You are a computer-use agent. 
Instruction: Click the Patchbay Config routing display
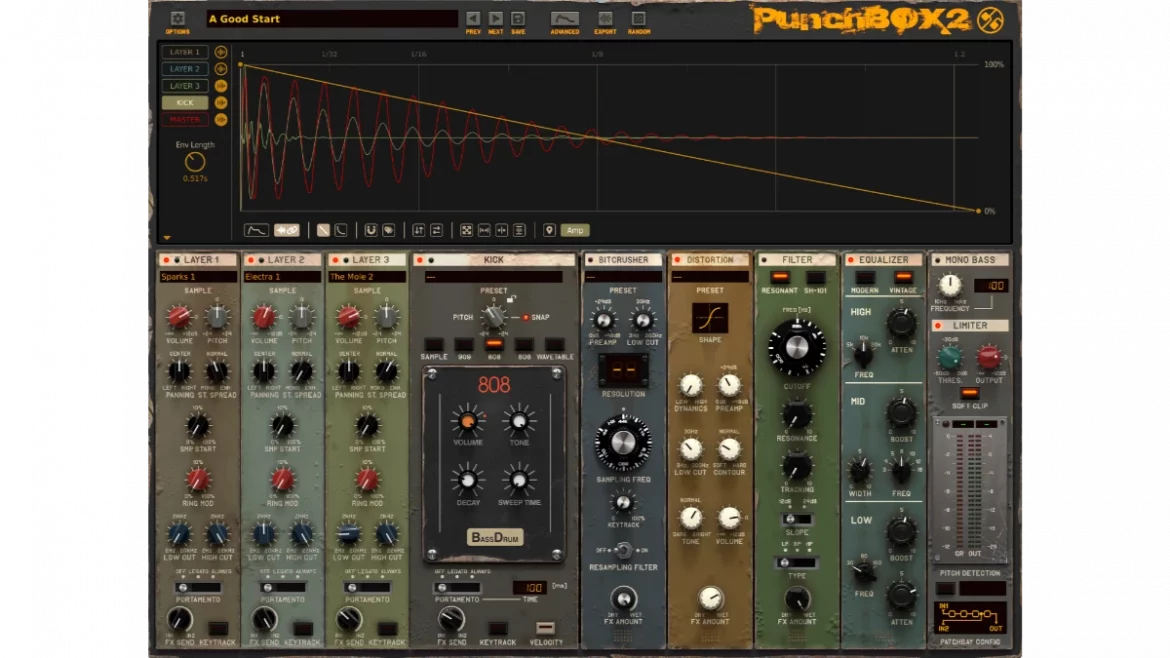click(x=970, y=618)
